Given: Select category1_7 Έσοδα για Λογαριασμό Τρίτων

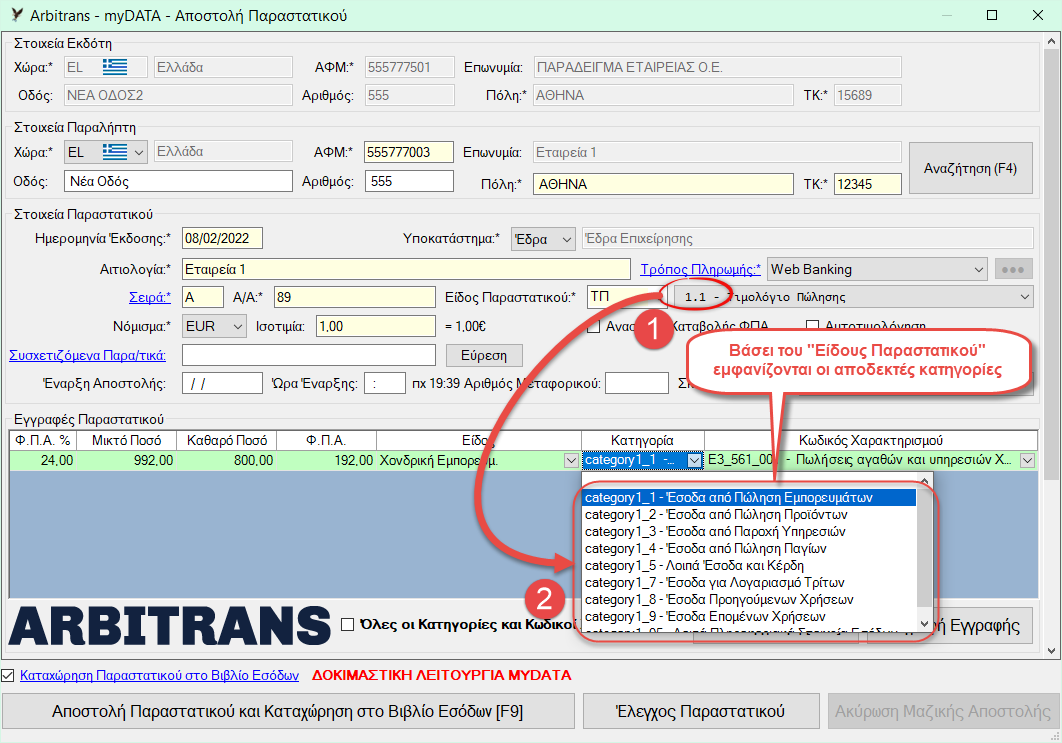Looking at the screenshot, I should coord(748,582).
